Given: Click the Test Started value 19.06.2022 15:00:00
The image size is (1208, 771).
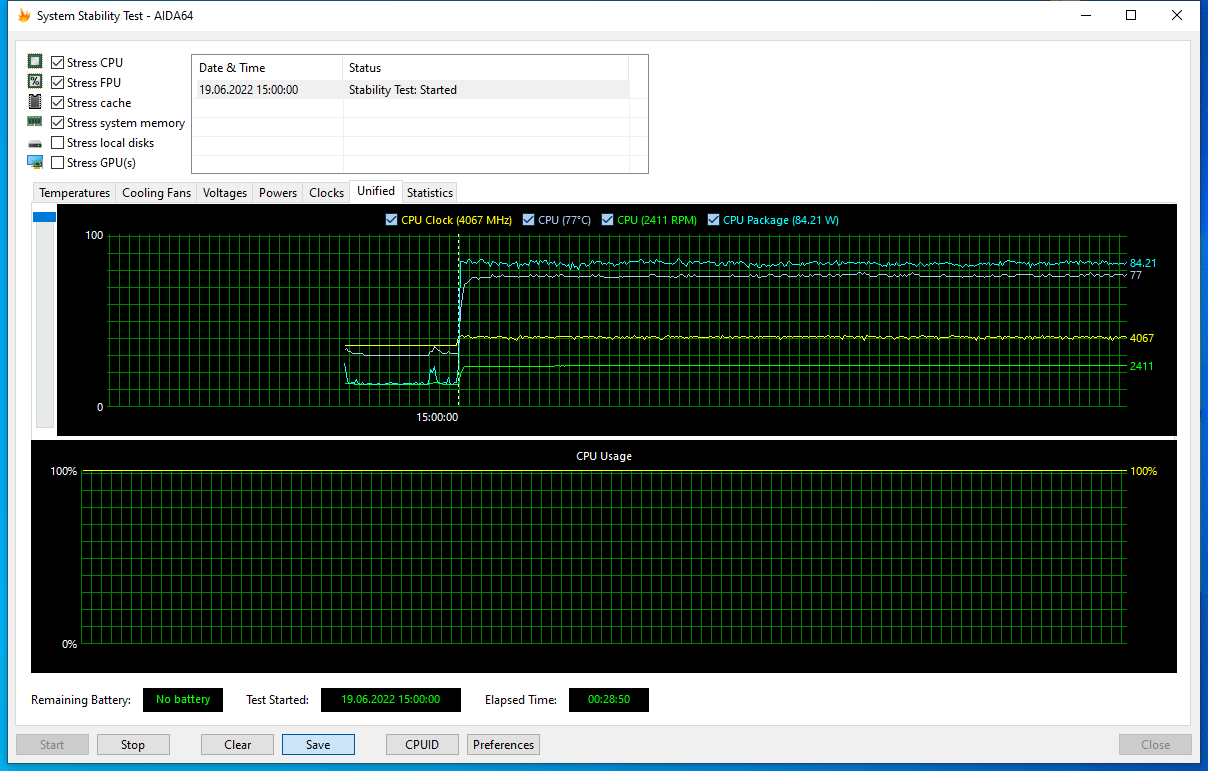Looking at the screenshot, I should pyautogui.click(x=391, y=700).
